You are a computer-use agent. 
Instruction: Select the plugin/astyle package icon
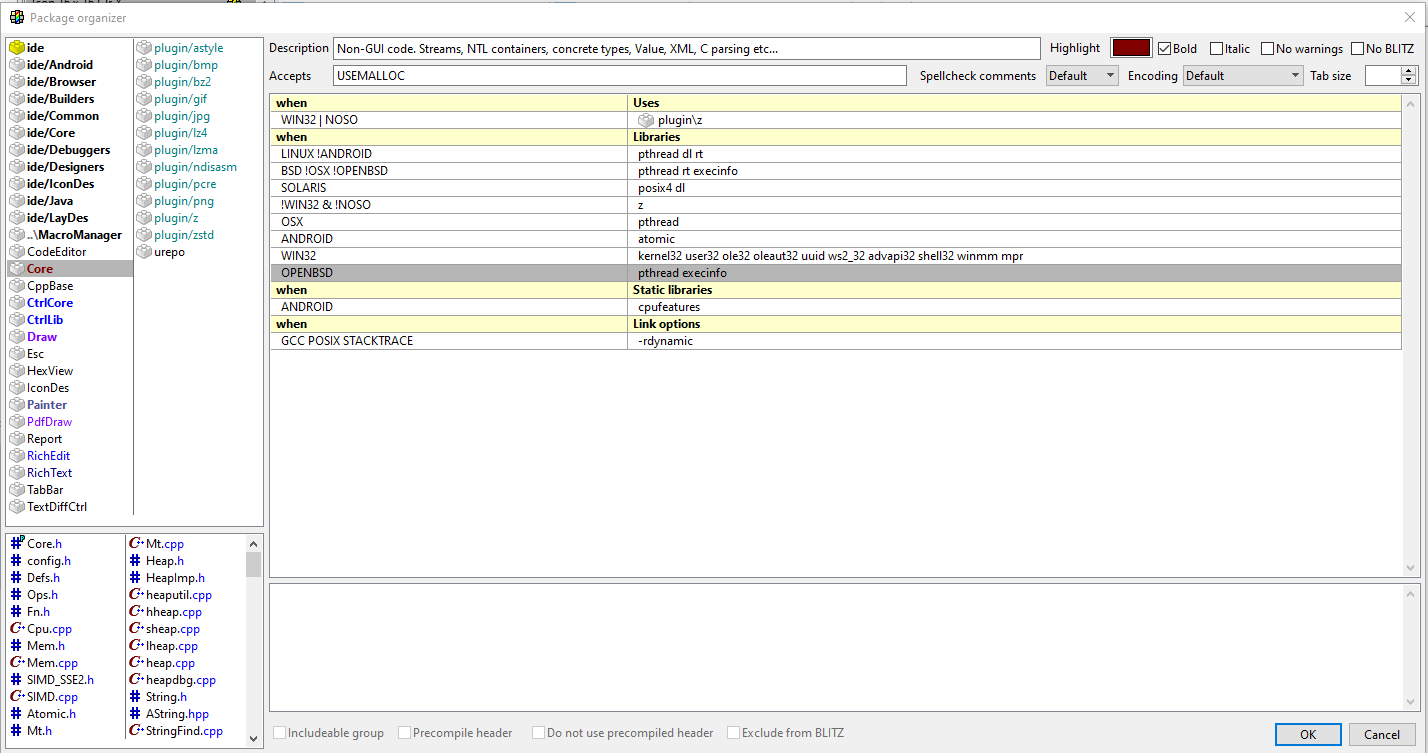click(x=144, y=48)
